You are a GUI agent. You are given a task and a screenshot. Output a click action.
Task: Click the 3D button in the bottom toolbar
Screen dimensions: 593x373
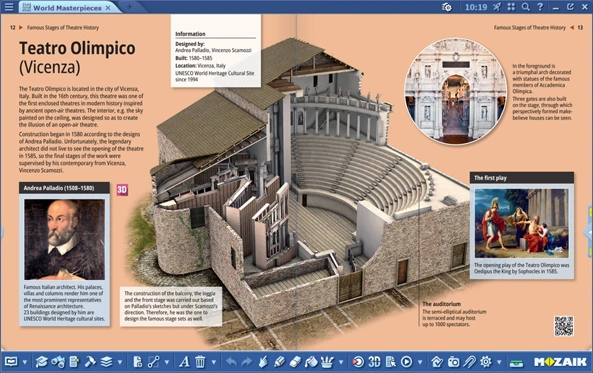(374, 362)
